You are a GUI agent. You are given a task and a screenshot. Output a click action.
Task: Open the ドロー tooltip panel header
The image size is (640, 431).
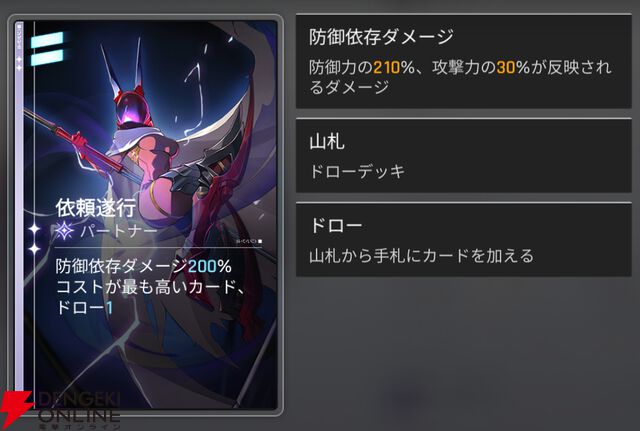pyautogui.click(x=336, y=225)
